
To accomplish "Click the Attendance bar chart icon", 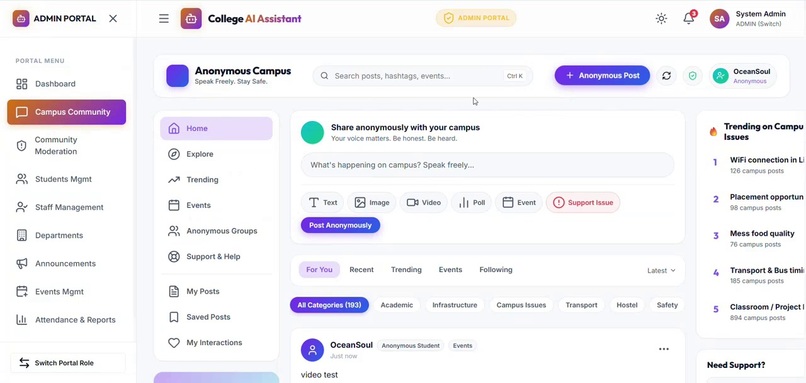I will [x=22, y=320].
